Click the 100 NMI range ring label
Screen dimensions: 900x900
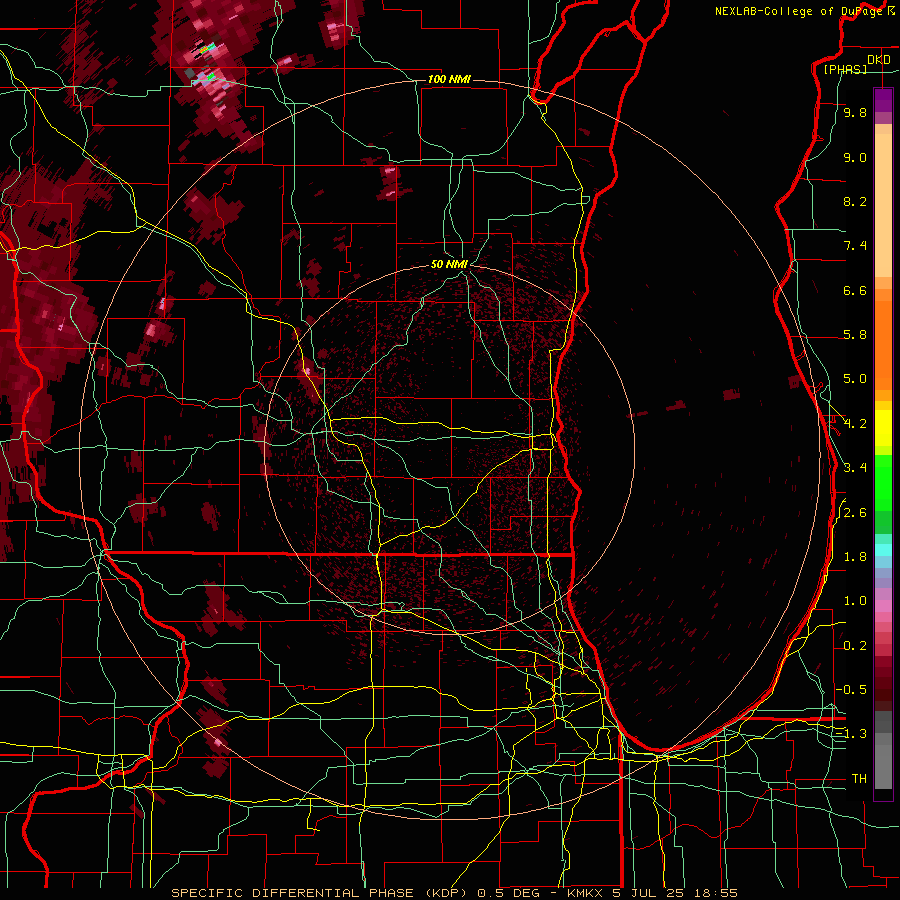coord(449,79)
